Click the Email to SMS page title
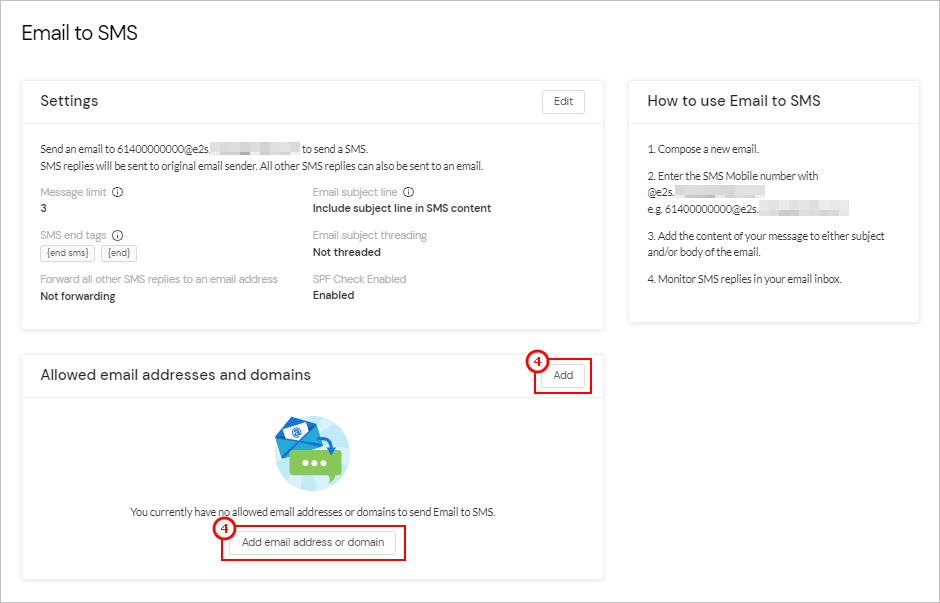Screen dimensions: 940x603 (80, 33)
